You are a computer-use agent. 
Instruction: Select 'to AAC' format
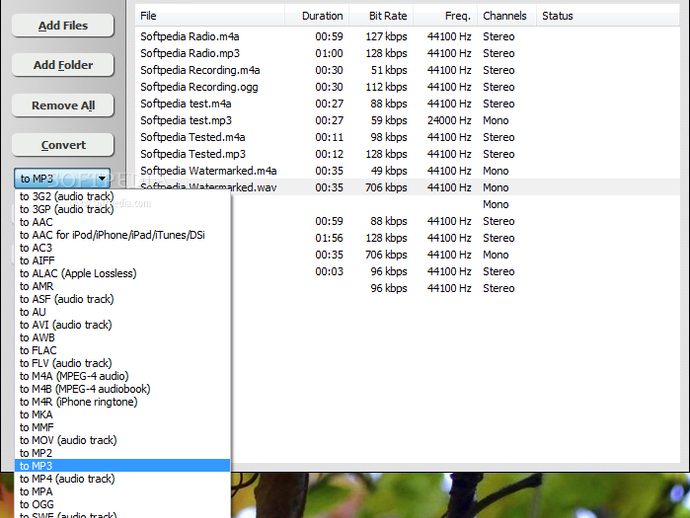pyautogui.click(x=122, y=222)
